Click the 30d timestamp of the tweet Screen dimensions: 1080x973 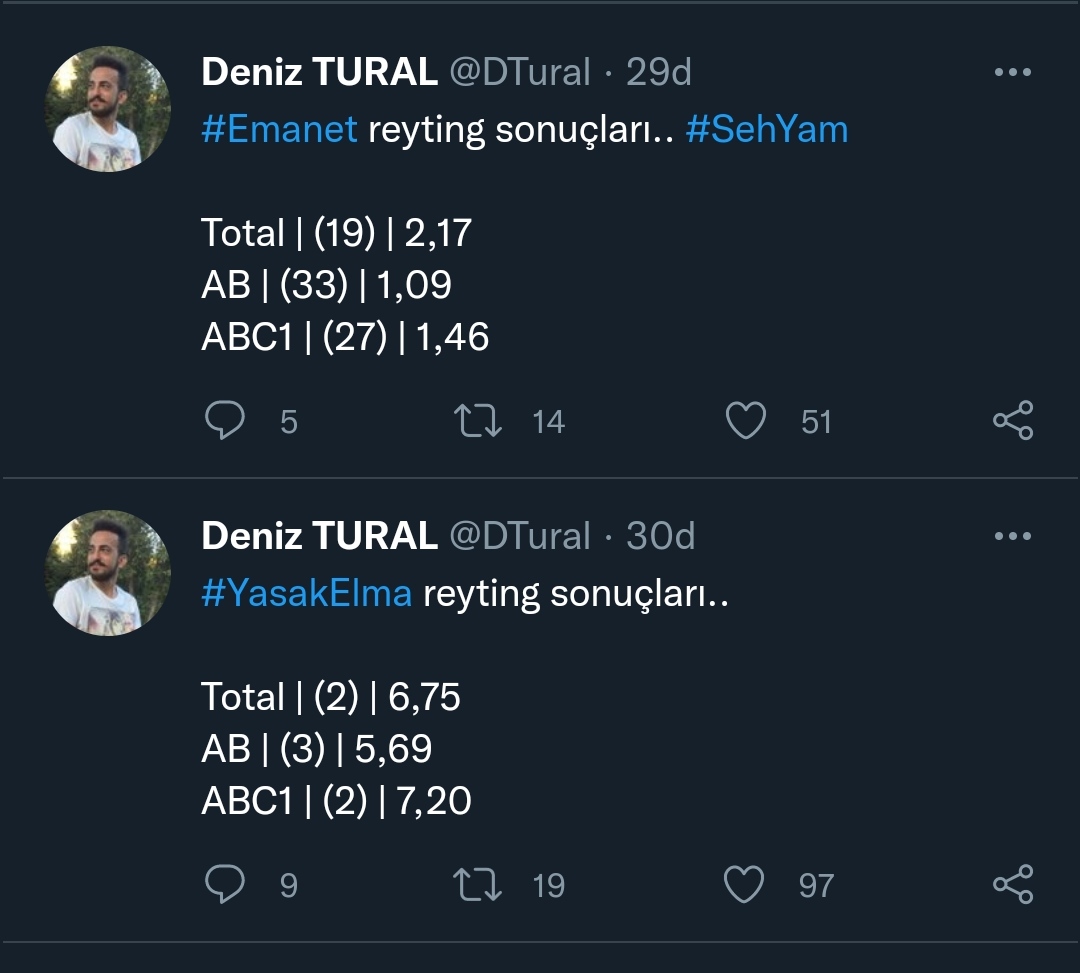tap(660, 536)
